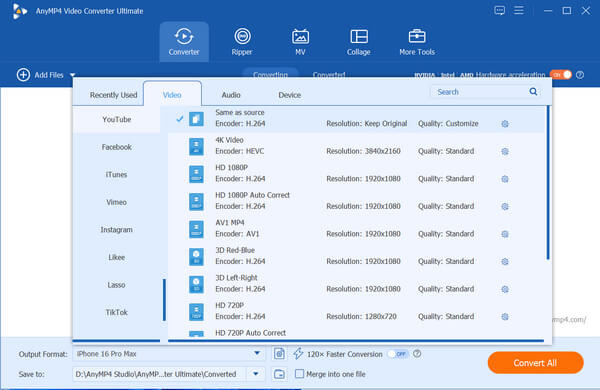The width and height of the screenshot is (600, 390).
Task: Open settings gear for 3D Red-Blue
Action: point(505,261)
